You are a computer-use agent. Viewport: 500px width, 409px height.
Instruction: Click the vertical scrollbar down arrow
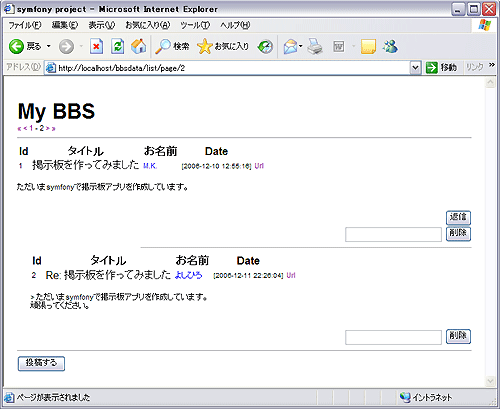490,381
